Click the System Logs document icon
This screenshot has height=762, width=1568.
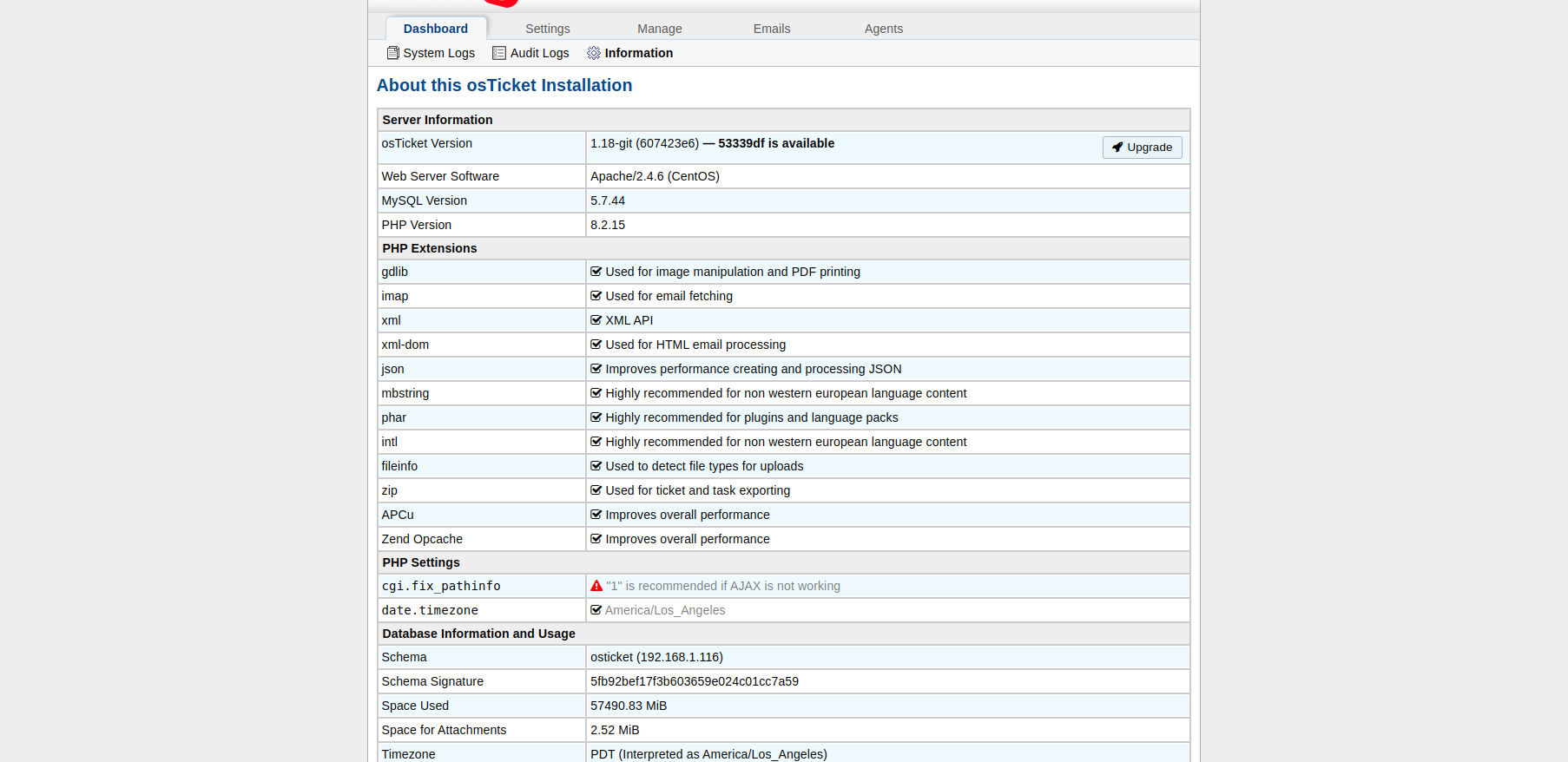coord(393,53)
